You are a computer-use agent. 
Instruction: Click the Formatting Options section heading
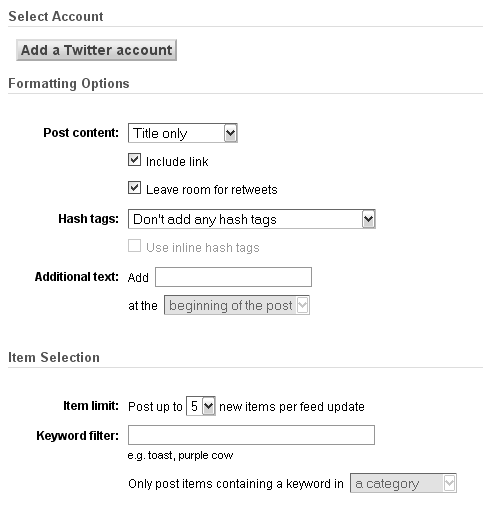pos(69,83)
